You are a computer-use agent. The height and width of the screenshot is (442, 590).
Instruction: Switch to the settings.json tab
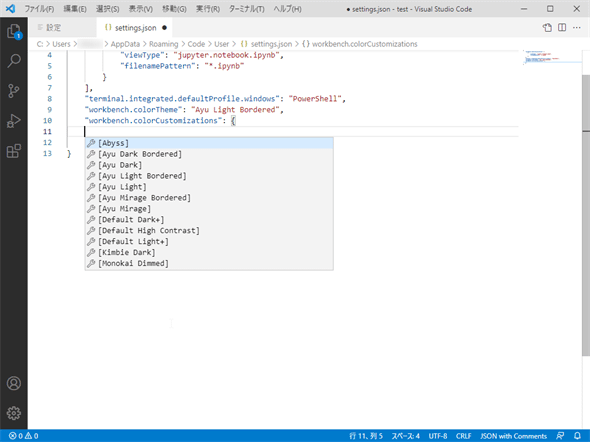(135, 28)
